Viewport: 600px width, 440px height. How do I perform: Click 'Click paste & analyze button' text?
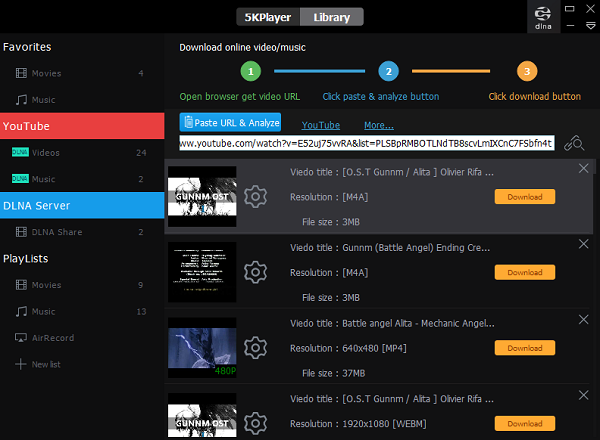pyautogui.click(x=381, y=96)
